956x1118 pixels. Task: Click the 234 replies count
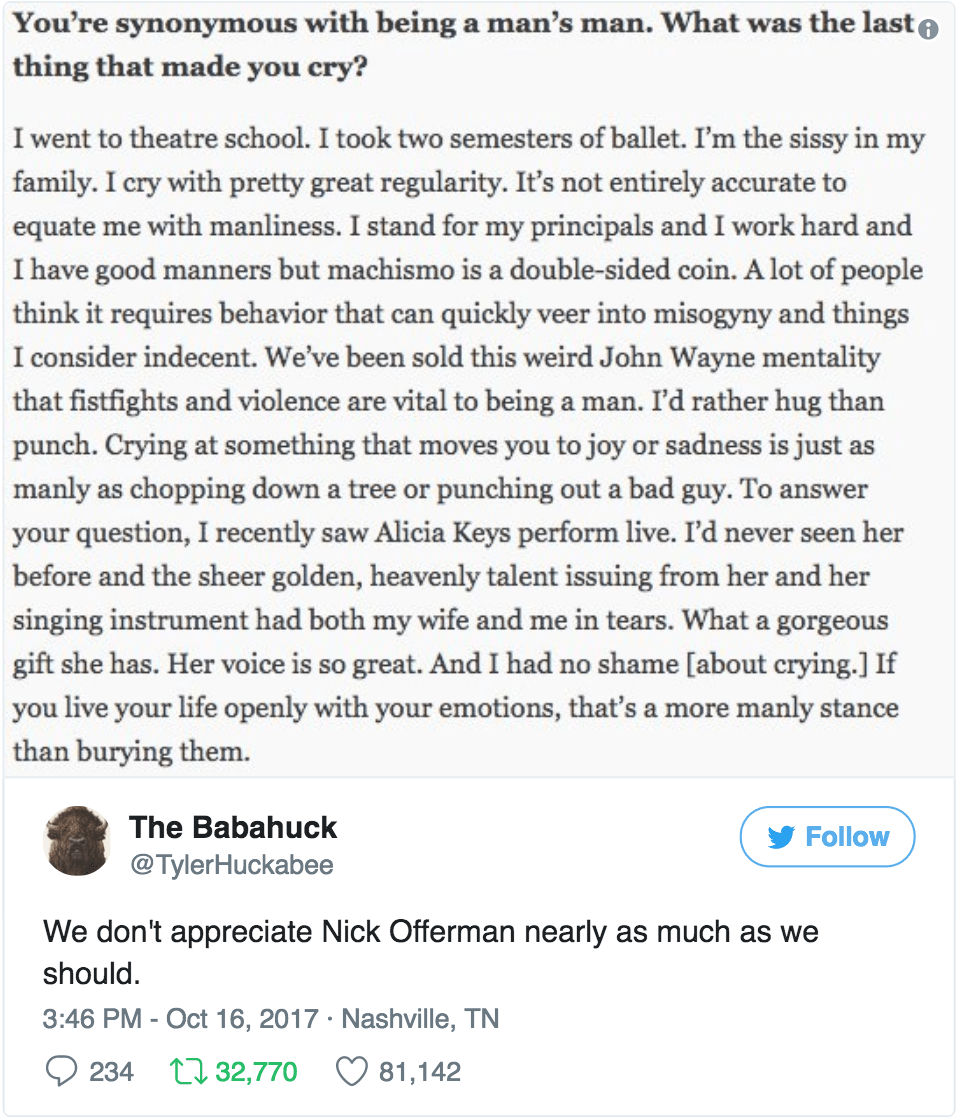[111, 1072]
